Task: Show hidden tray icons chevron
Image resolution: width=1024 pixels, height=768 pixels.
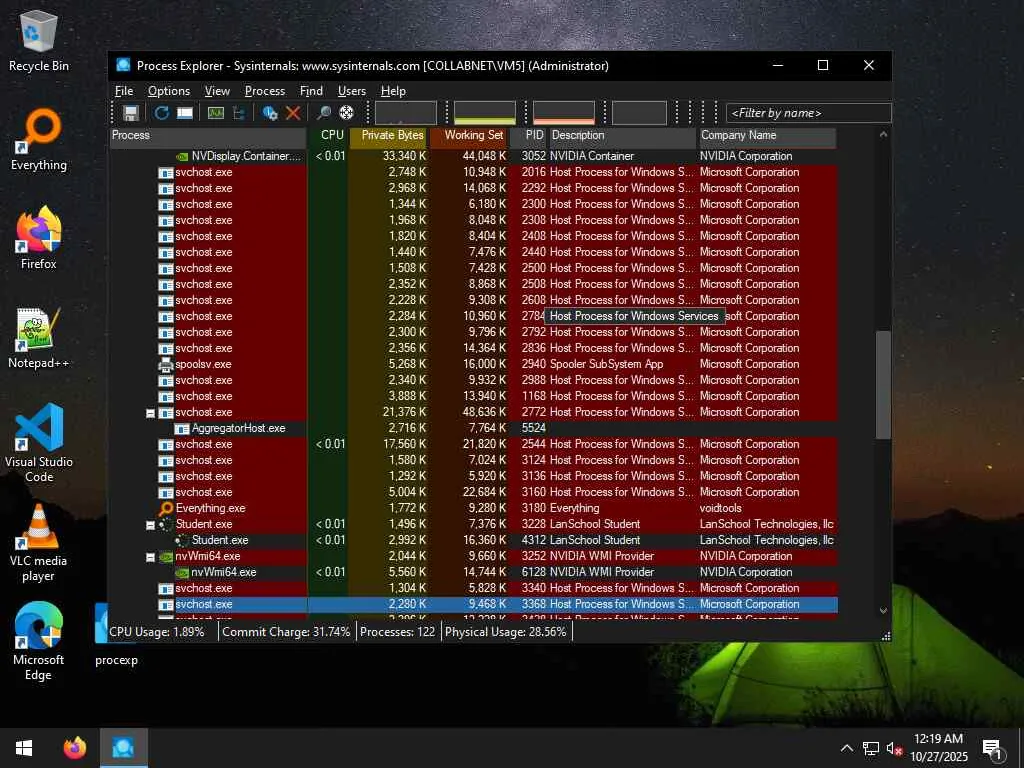Action: [x=847, y=748]
